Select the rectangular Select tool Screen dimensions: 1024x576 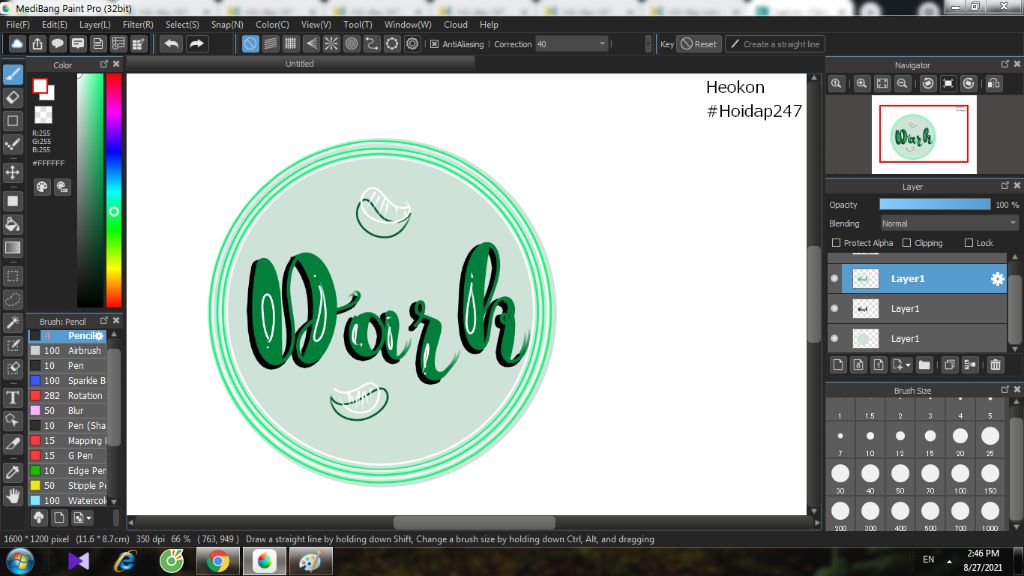12,276
